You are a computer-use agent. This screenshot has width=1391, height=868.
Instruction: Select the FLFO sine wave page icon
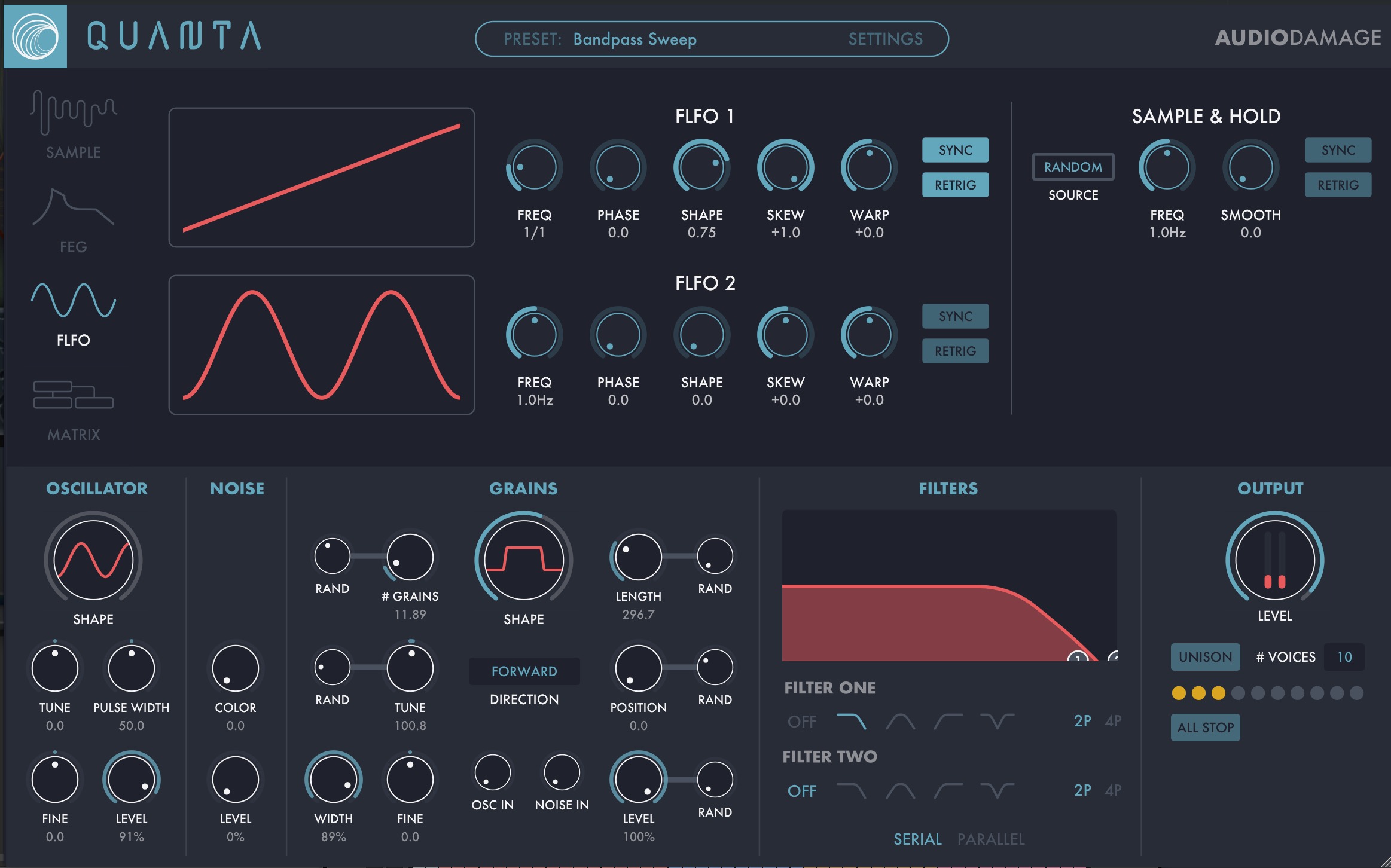point(74,300)
